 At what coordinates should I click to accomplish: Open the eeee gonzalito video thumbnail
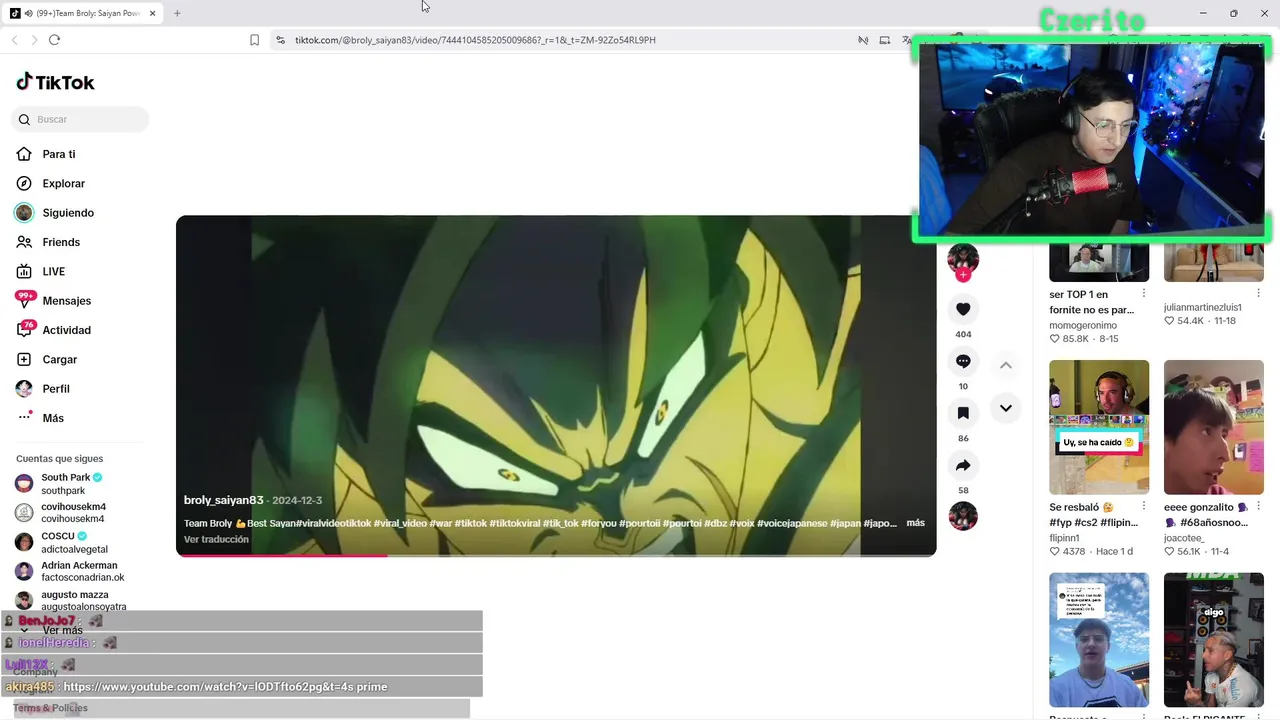click(x=1214, y=427)
